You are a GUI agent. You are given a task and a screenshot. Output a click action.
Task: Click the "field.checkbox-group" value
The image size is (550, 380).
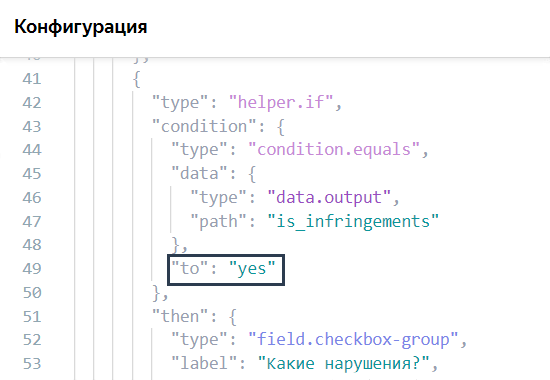(x=353, y=340)
